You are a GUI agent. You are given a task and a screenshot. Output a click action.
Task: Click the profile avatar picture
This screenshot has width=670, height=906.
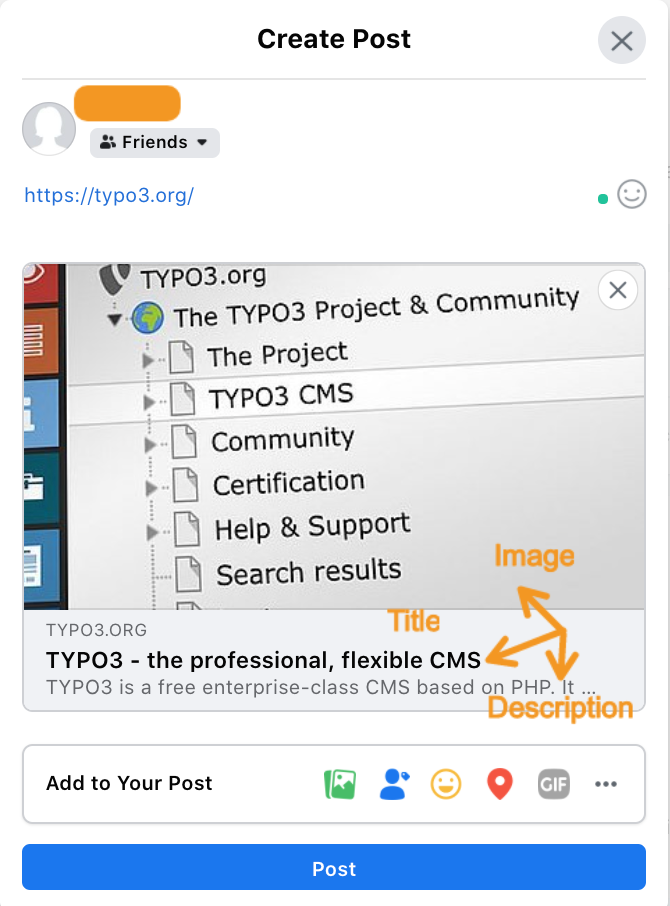tap(49, 129)
